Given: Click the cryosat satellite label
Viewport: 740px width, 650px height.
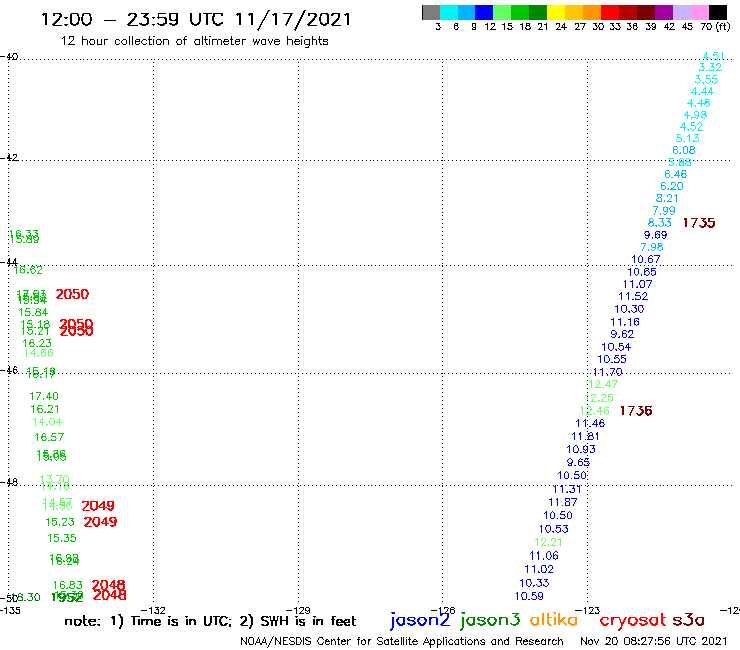Looking at the screenshot, I should point(633,620).
